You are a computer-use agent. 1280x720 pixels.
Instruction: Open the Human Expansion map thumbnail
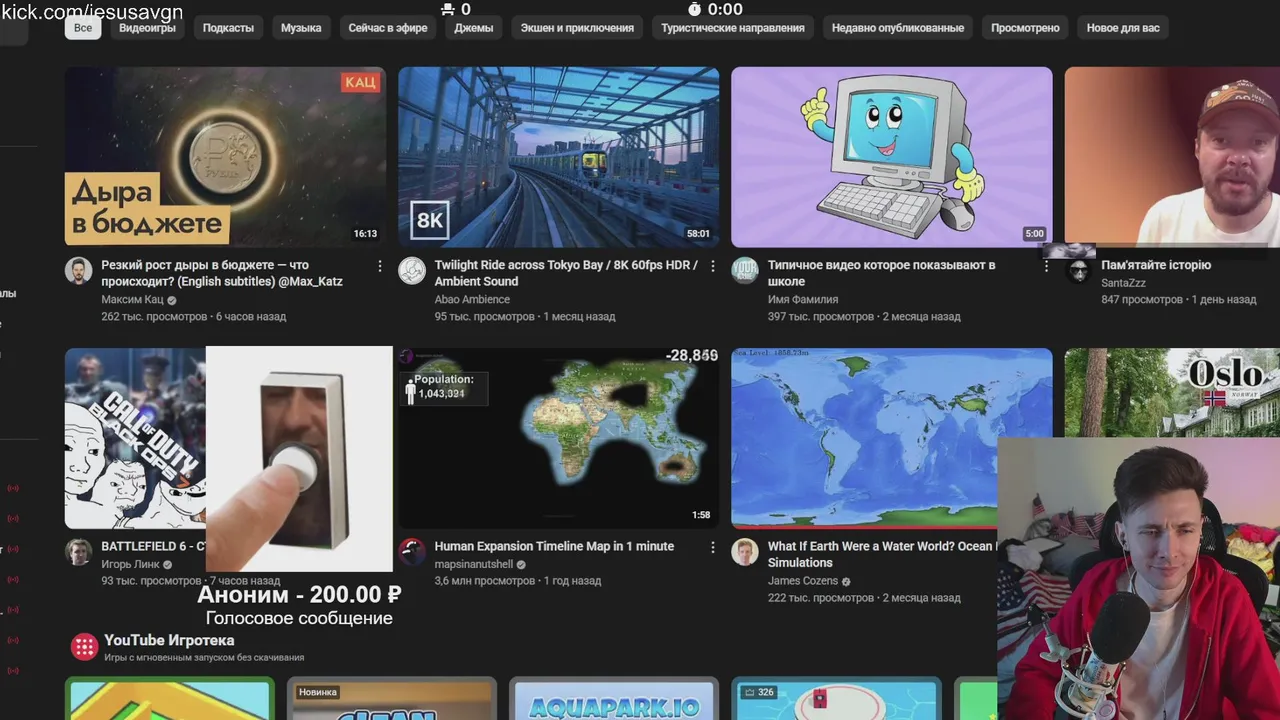[x=558, y=438]
